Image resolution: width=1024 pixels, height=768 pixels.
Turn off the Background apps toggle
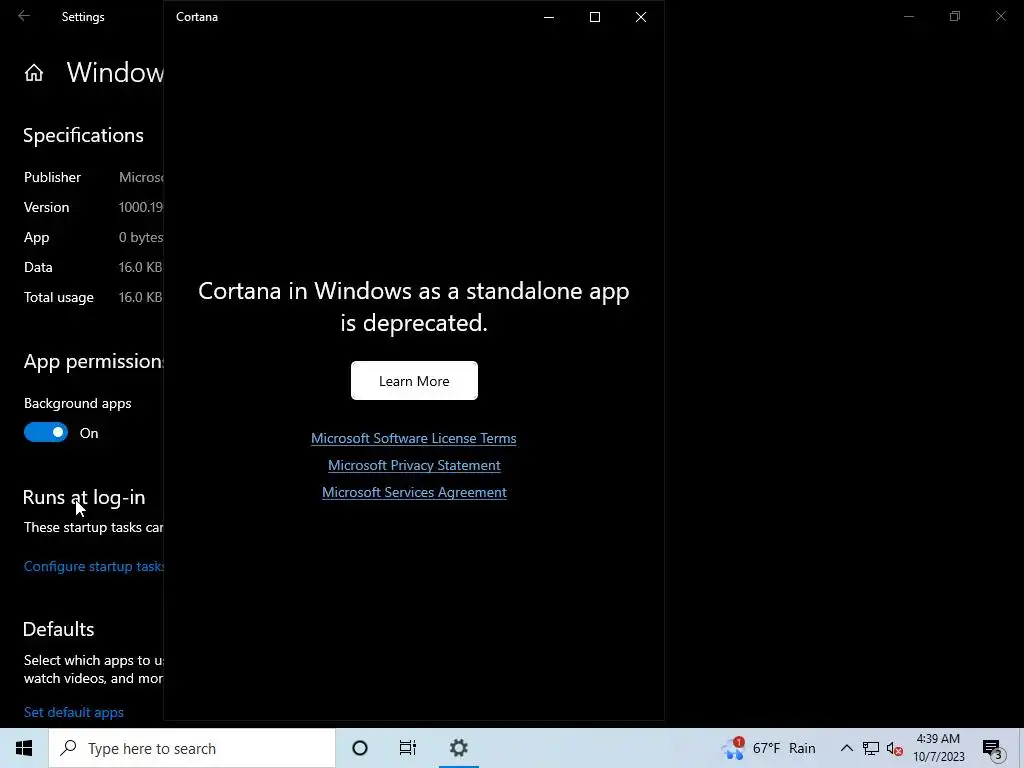pyautogui.click(x=46, y=432)
